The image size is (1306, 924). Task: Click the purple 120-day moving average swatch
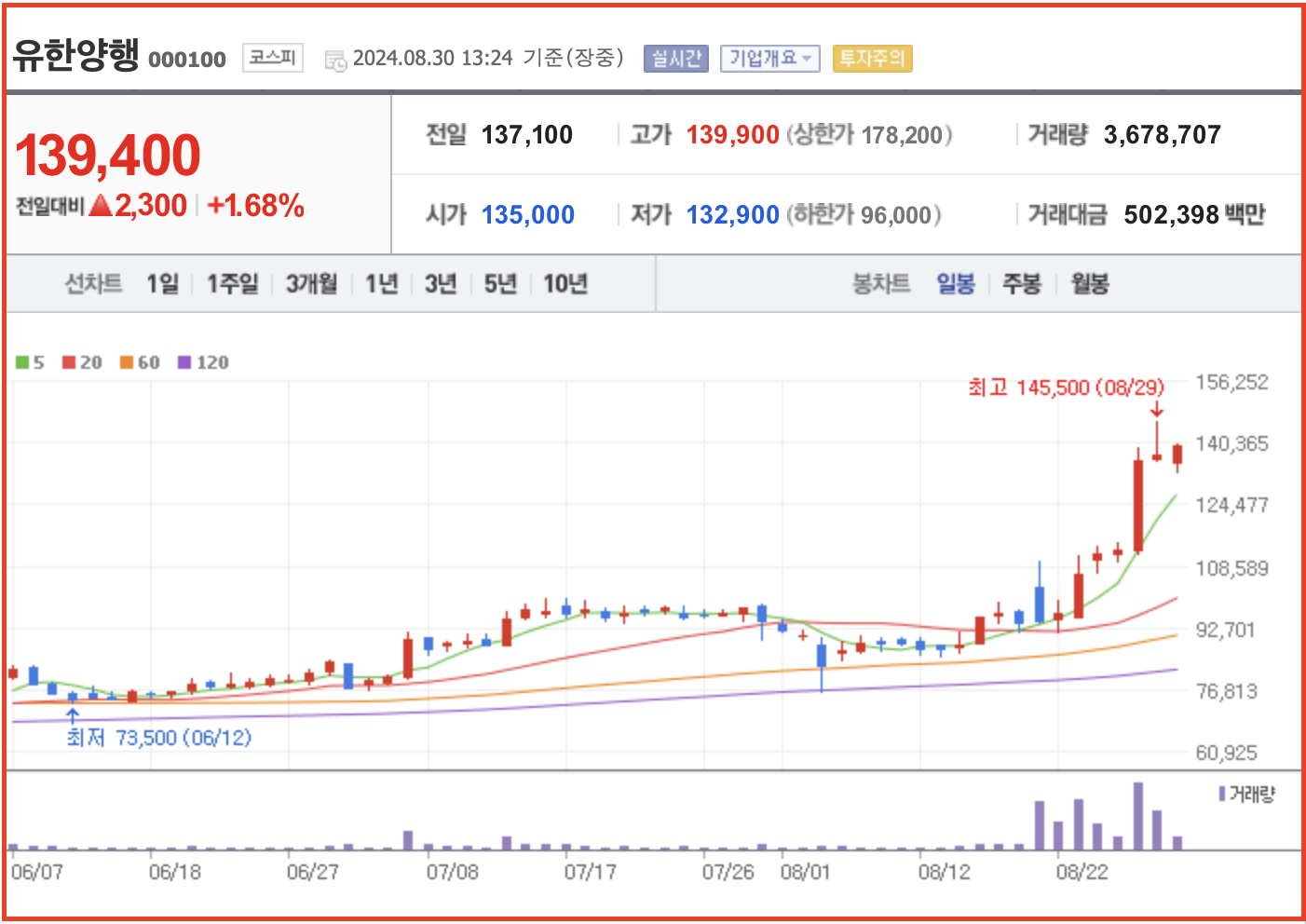pos(184,362)
